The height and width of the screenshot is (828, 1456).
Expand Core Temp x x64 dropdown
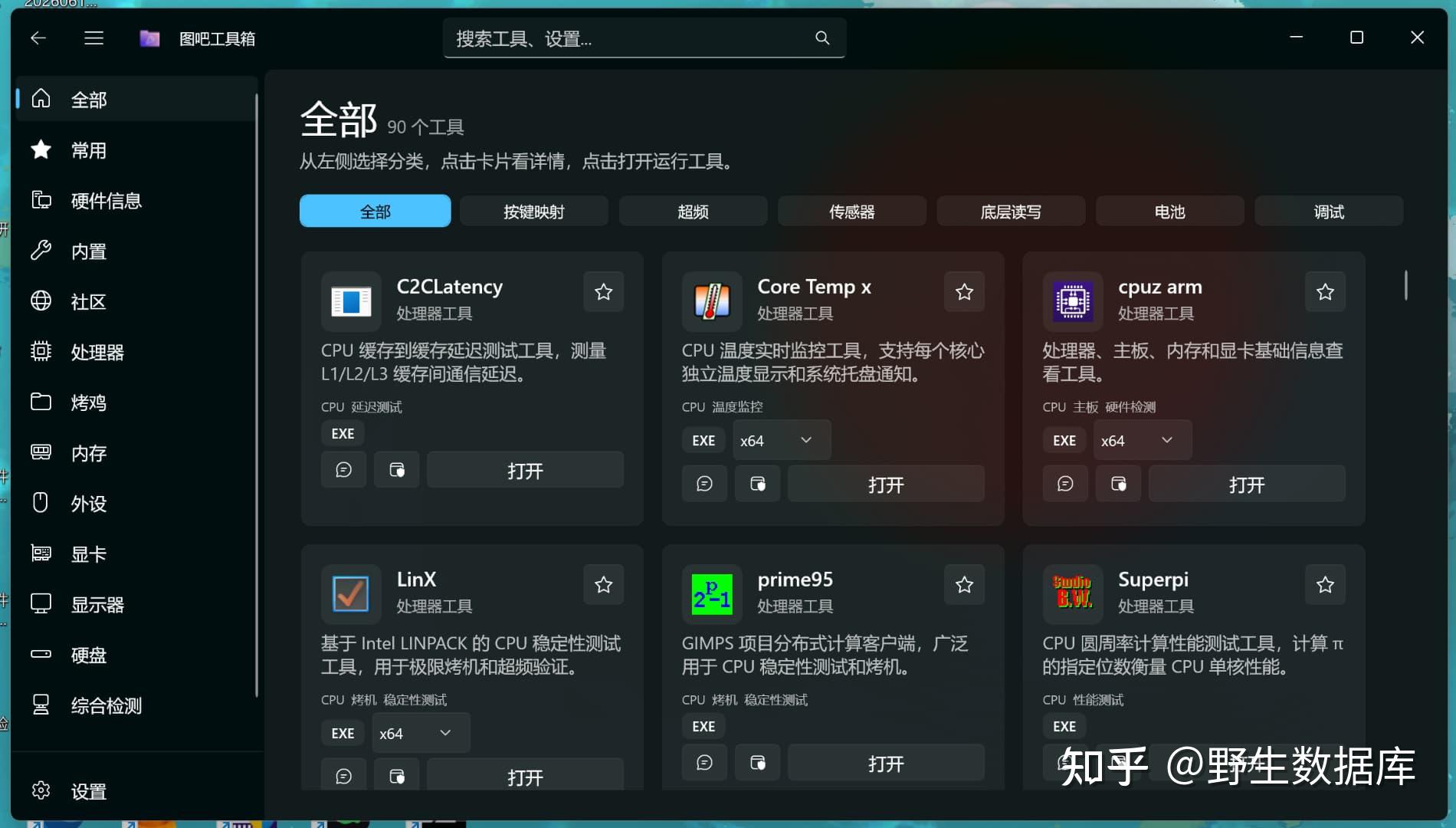click(x=782, y=440)
